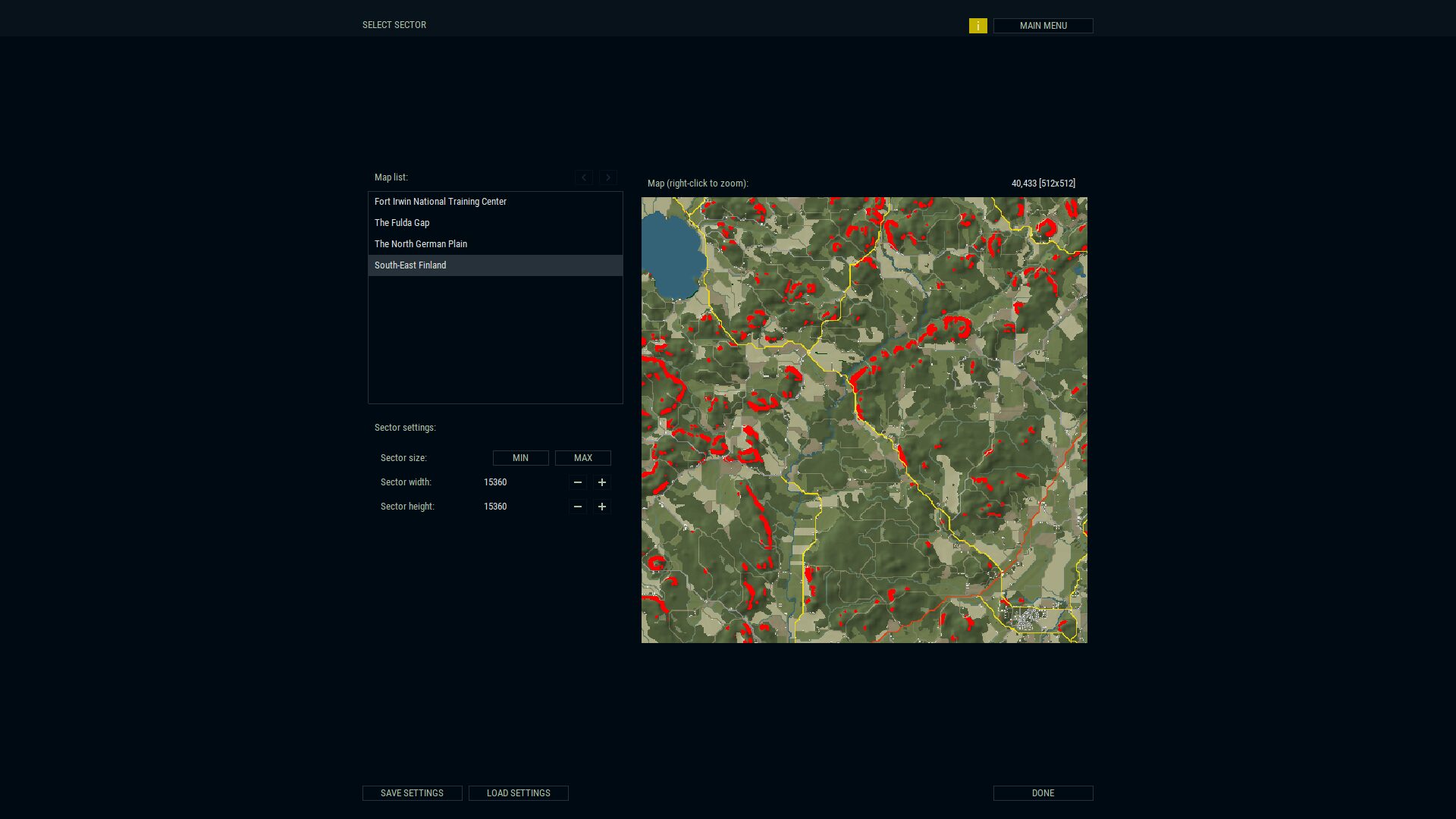
Task: Click the sector width value 15360
Action: [495, 482]
